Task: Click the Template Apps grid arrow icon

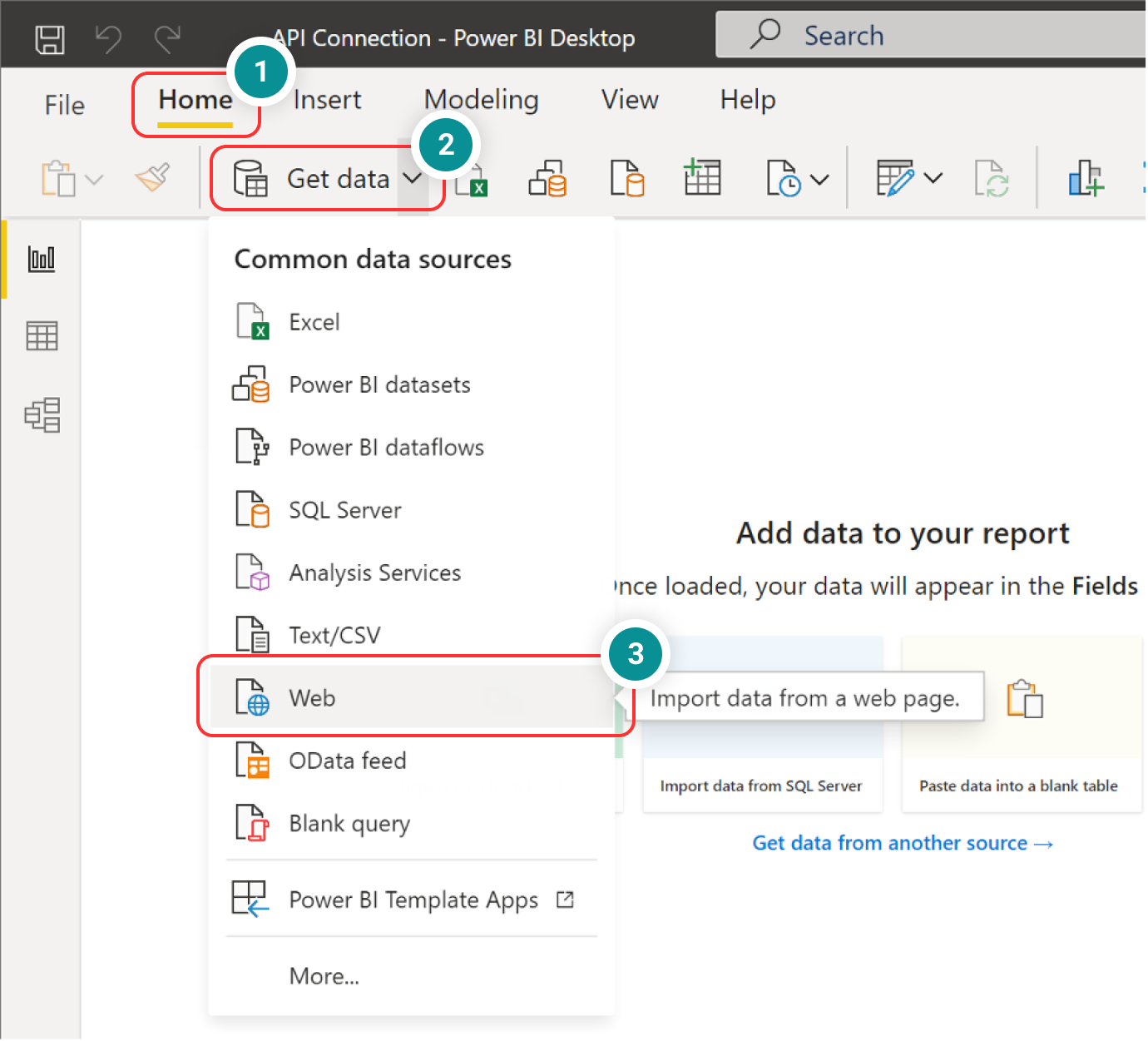Action: click(x=250, y=899)
